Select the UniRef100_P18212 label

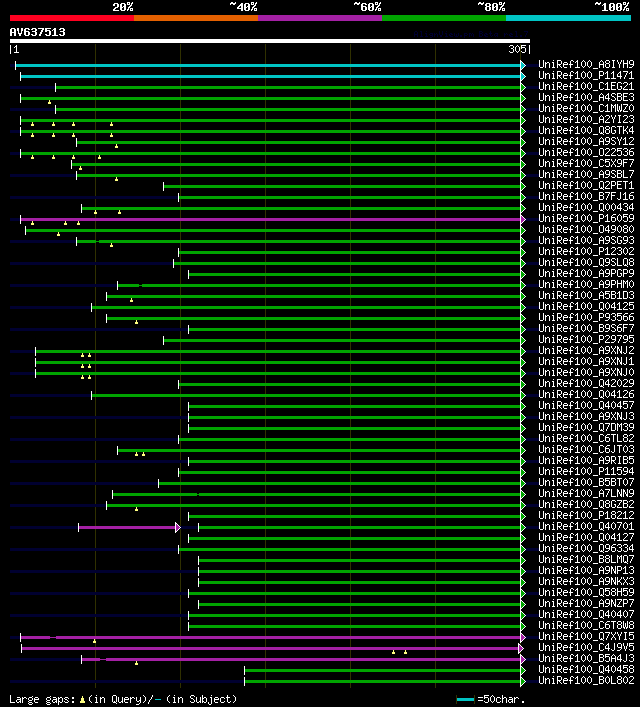click(586, 515)
